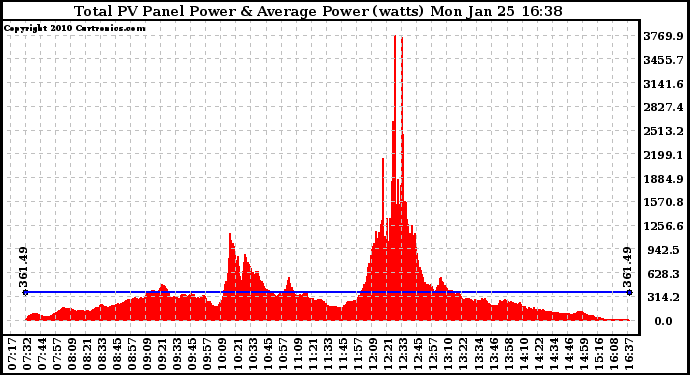This screenshot has width=690, height=375.
Task: Select the '314.2' y-axis label
Action: click(x=665, y=297)
